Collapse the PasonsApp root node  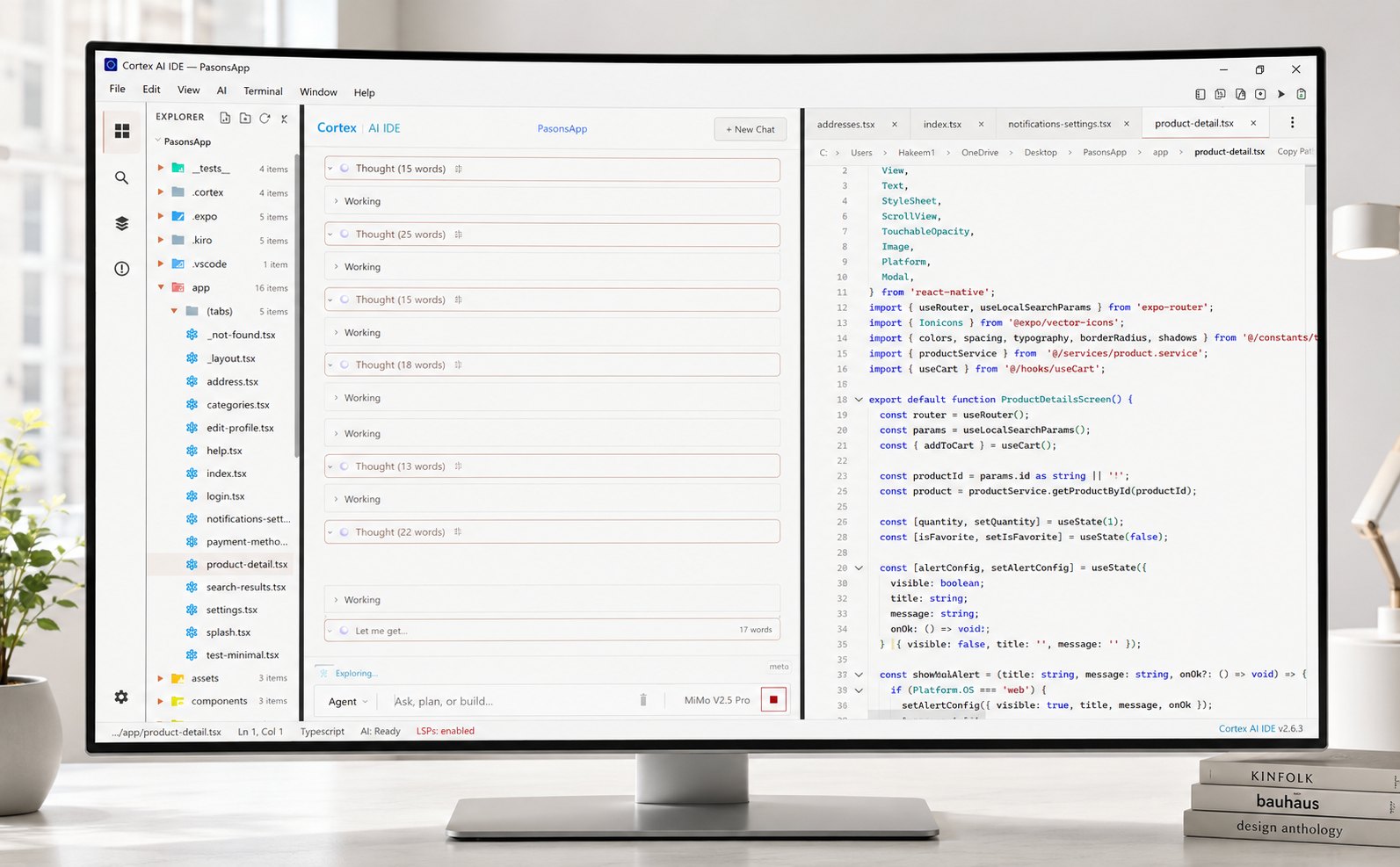click(x=158, y=141)
